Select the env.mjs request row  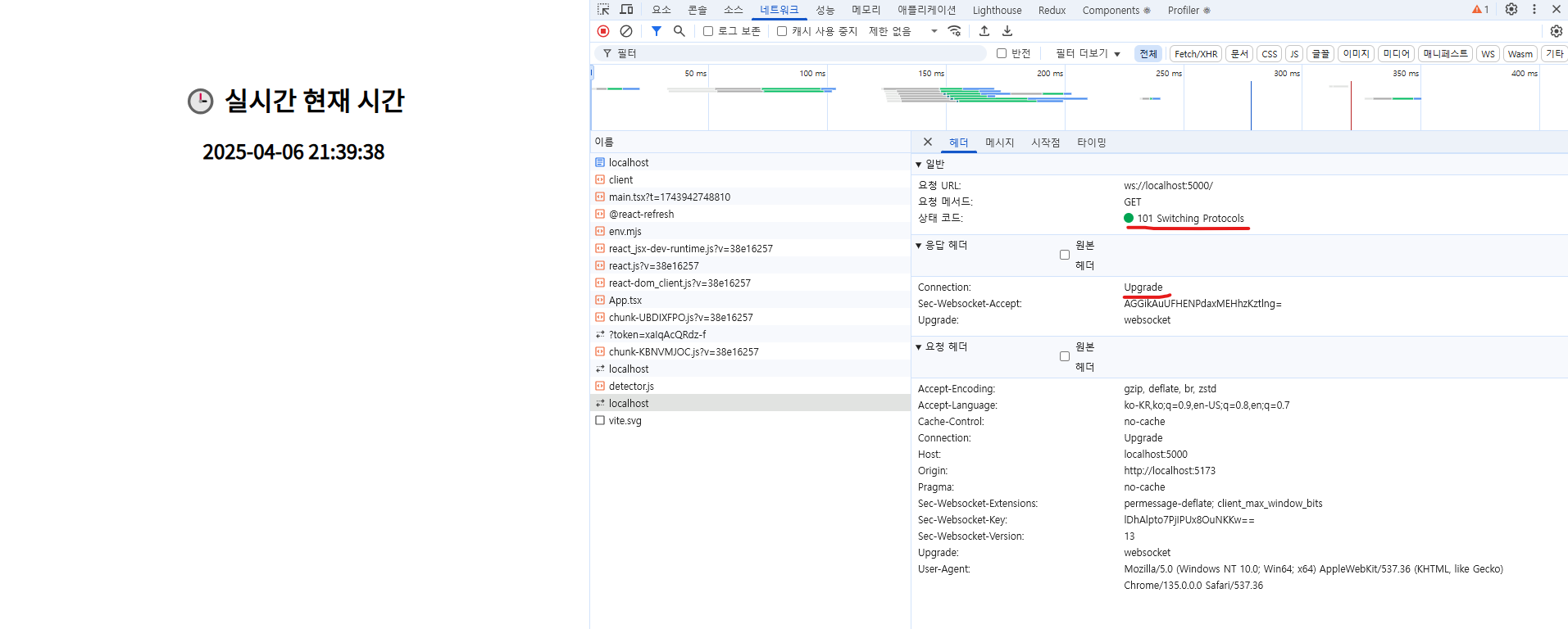[750, 231]
